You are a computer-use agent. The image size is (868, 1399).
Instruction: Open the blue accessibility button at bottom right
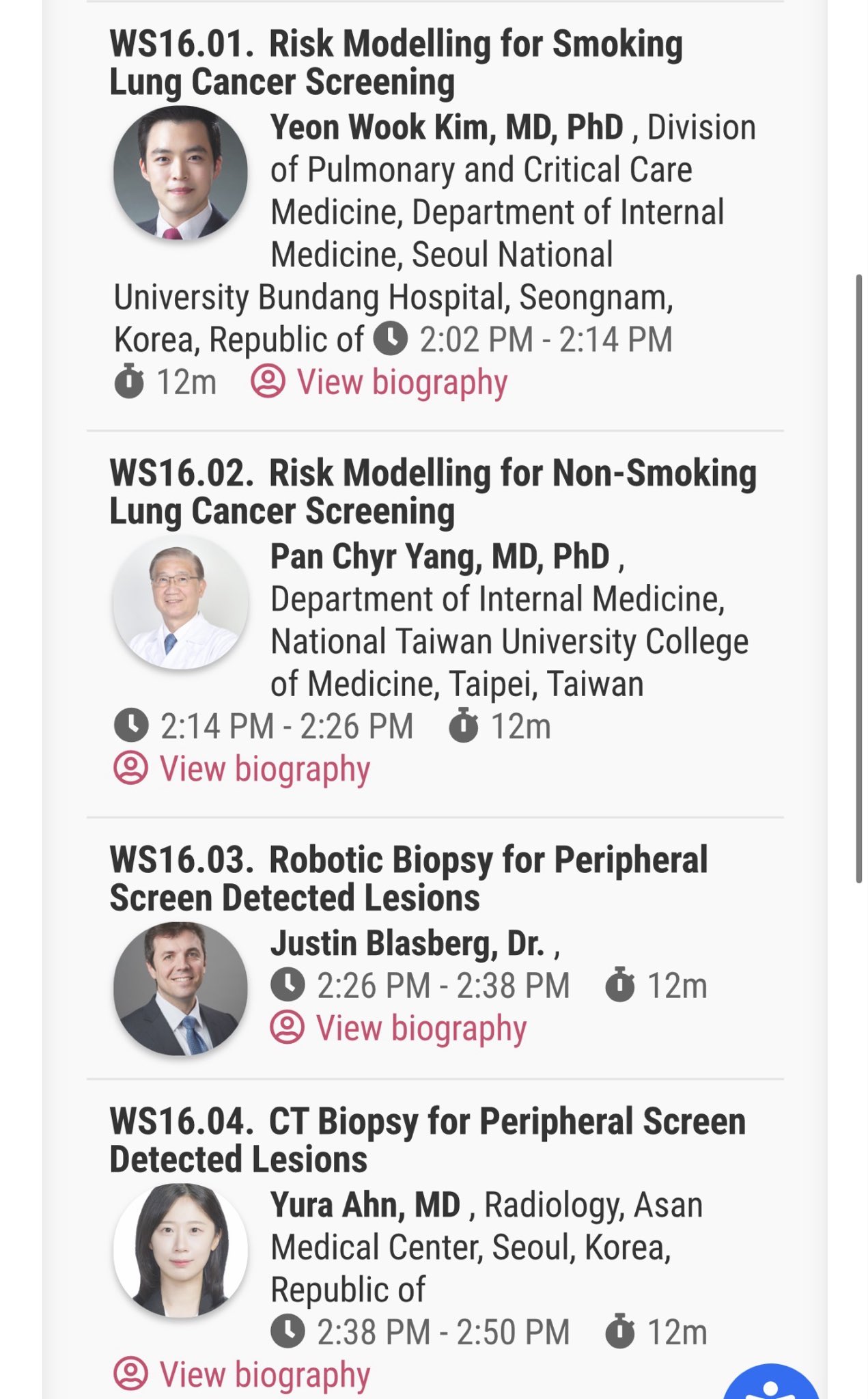[x=771, y=1381]
